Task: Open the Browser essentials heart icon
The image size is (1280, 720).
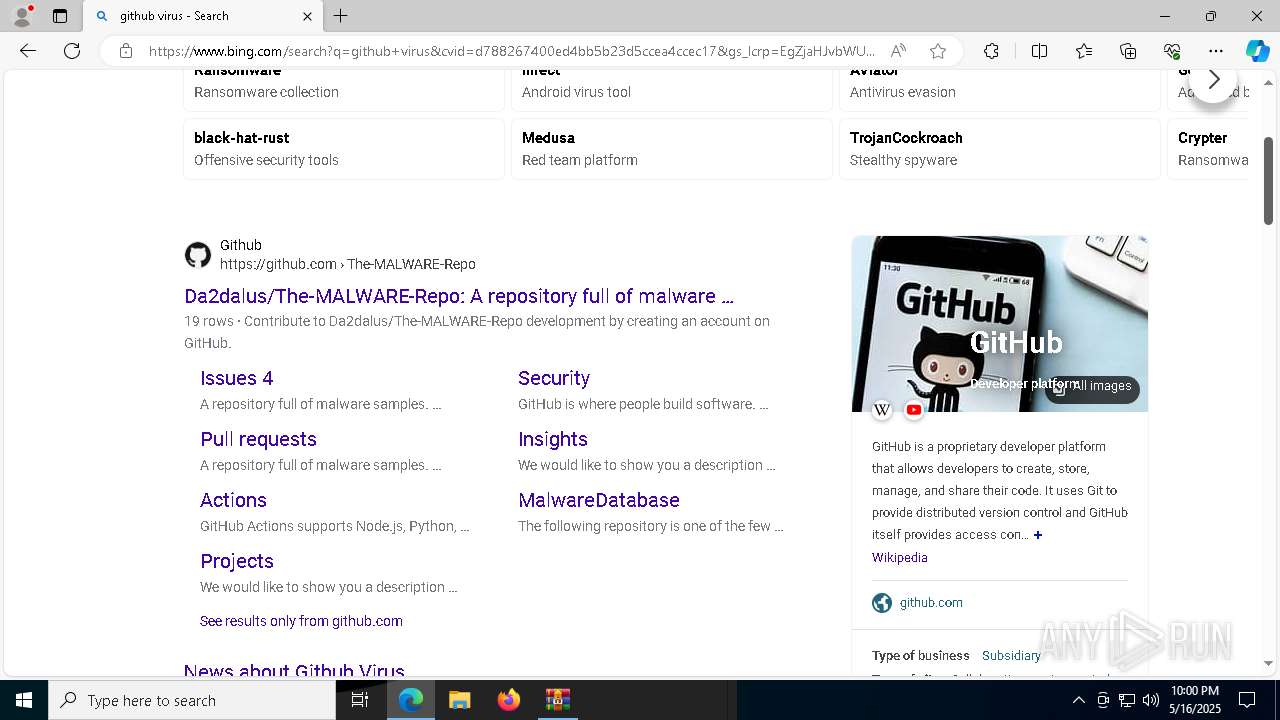Action: pos(1172,51)
